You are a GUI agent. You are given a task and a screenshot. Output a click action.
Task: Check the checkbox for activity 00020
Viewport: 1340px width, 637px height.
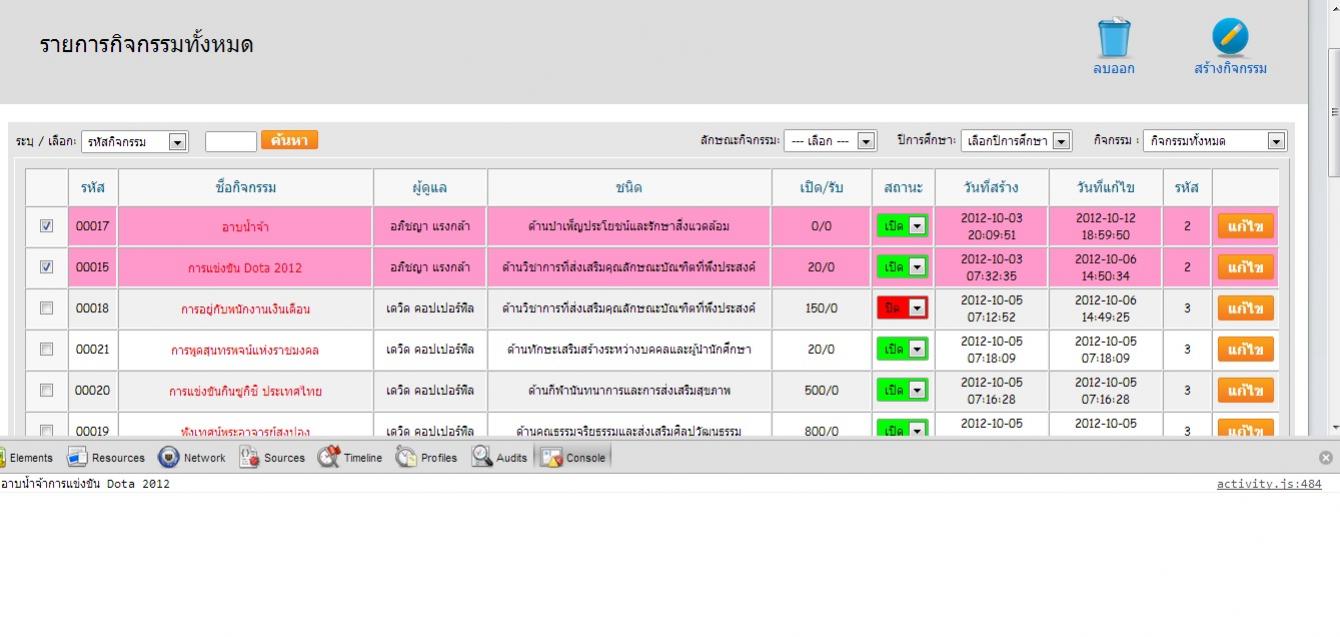coord(46,390)
